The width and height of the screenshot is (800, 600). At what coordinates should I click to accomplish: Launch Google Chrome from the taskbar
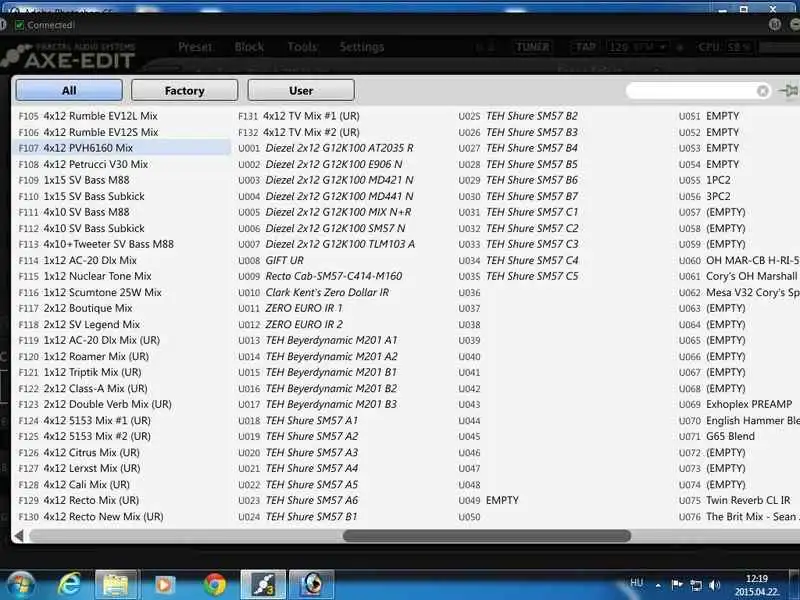click(215, 585)
